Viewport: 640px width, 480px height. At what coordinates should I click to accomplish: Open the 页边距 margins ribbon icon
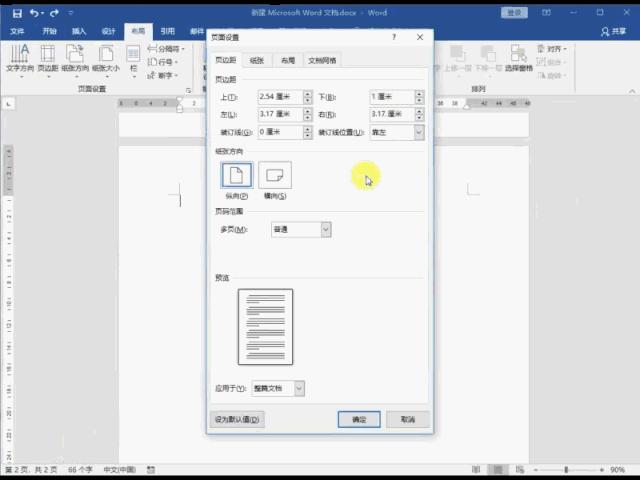coord(48,55)
